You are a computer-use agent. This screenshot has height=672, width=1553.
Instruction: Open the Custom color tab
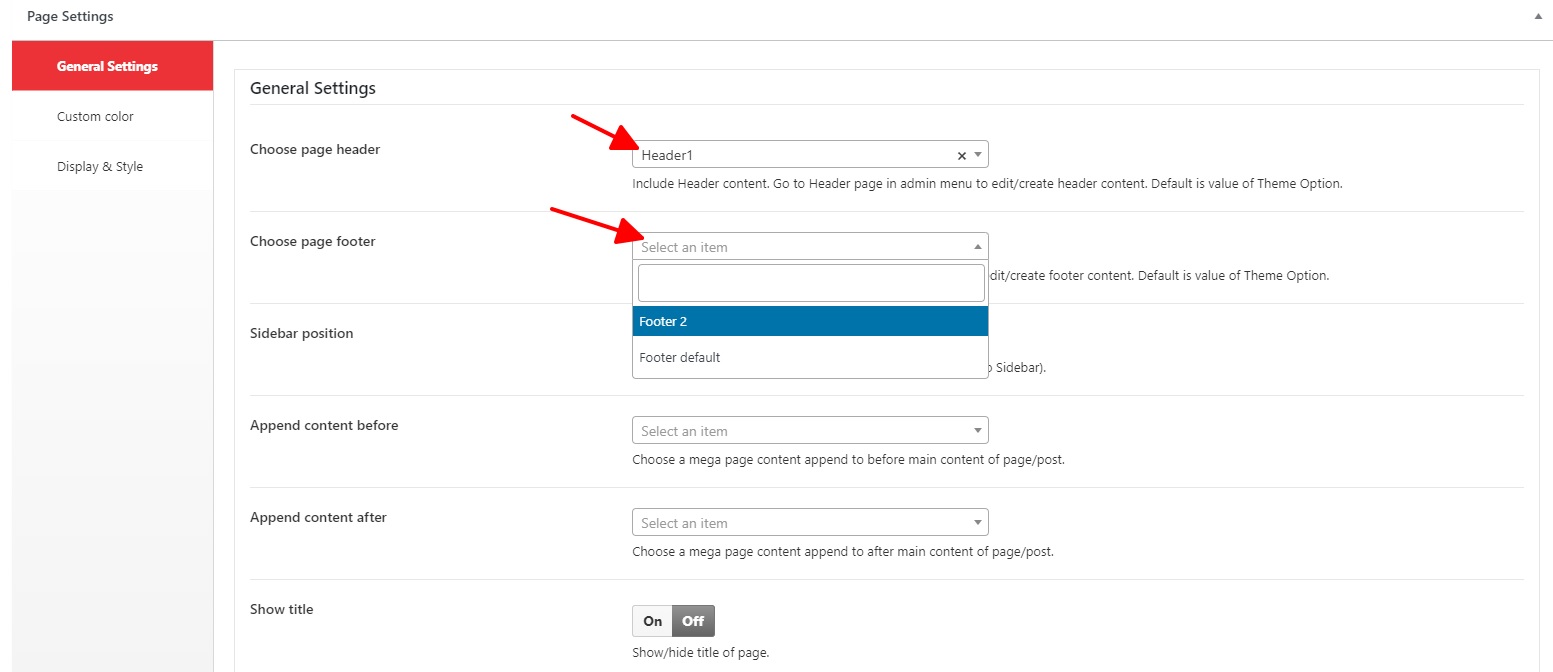click(95, 116)
